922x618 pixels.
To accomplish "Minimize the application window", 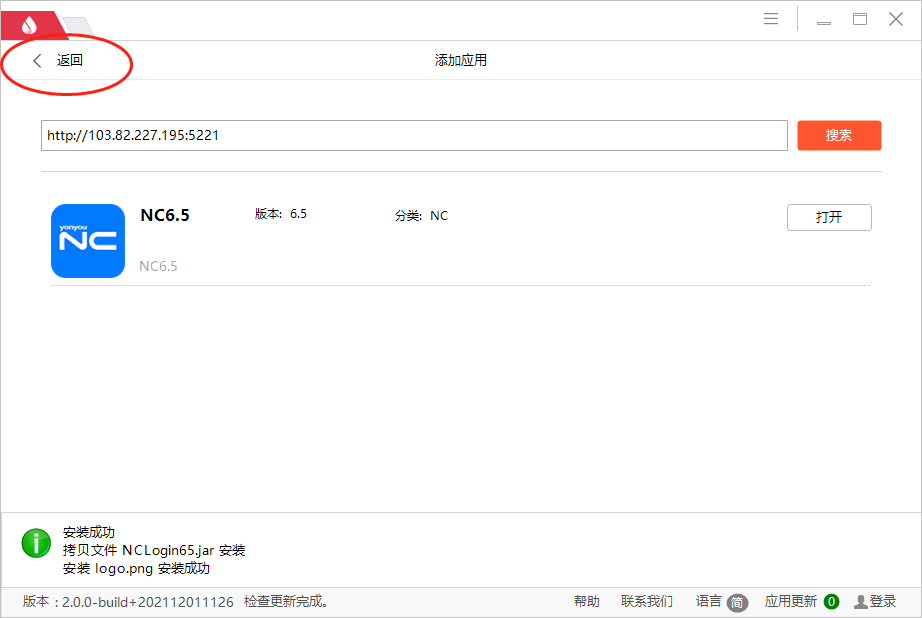I will [x=824, y=23].
